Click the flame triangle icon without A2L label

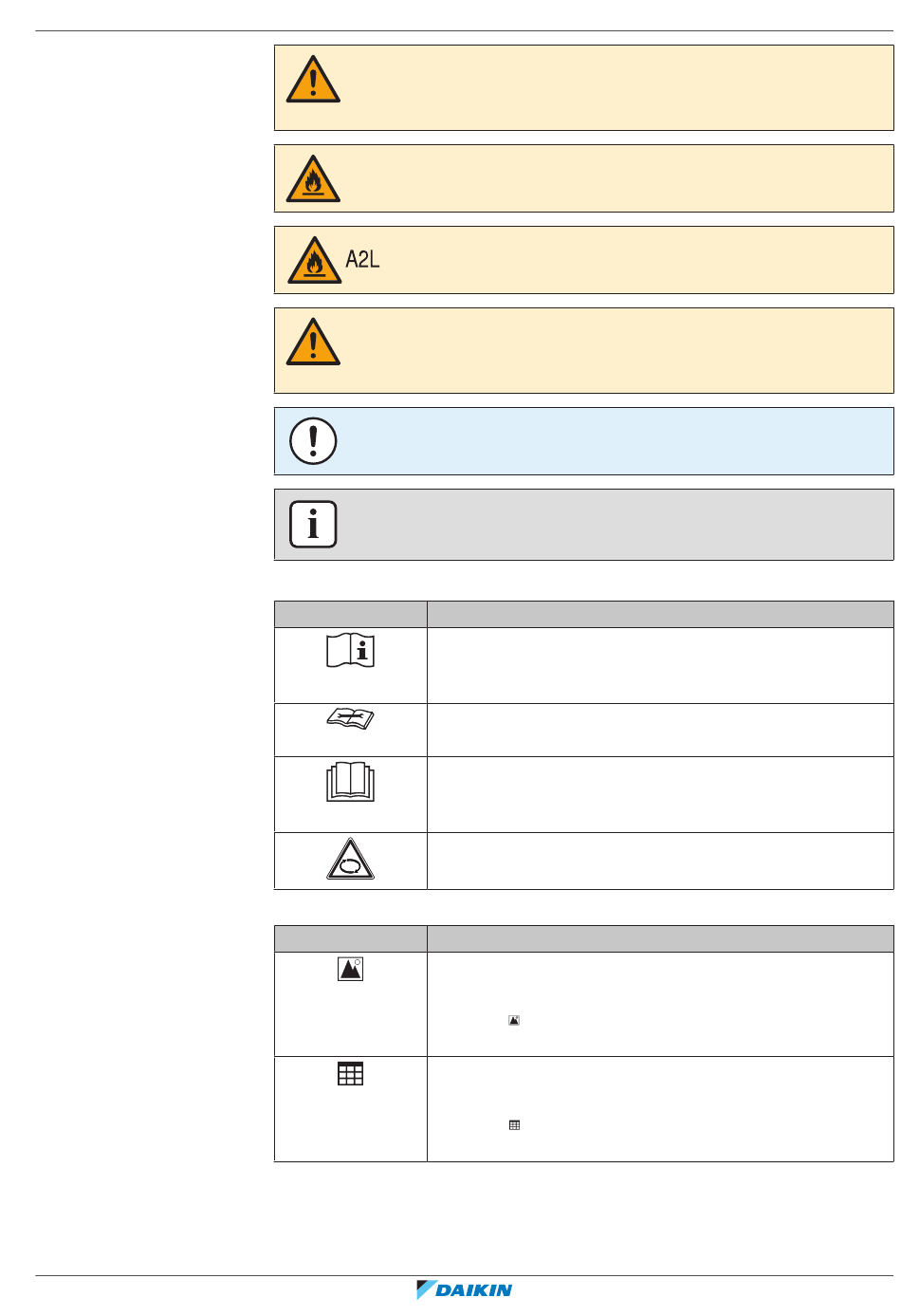point(313,178)
